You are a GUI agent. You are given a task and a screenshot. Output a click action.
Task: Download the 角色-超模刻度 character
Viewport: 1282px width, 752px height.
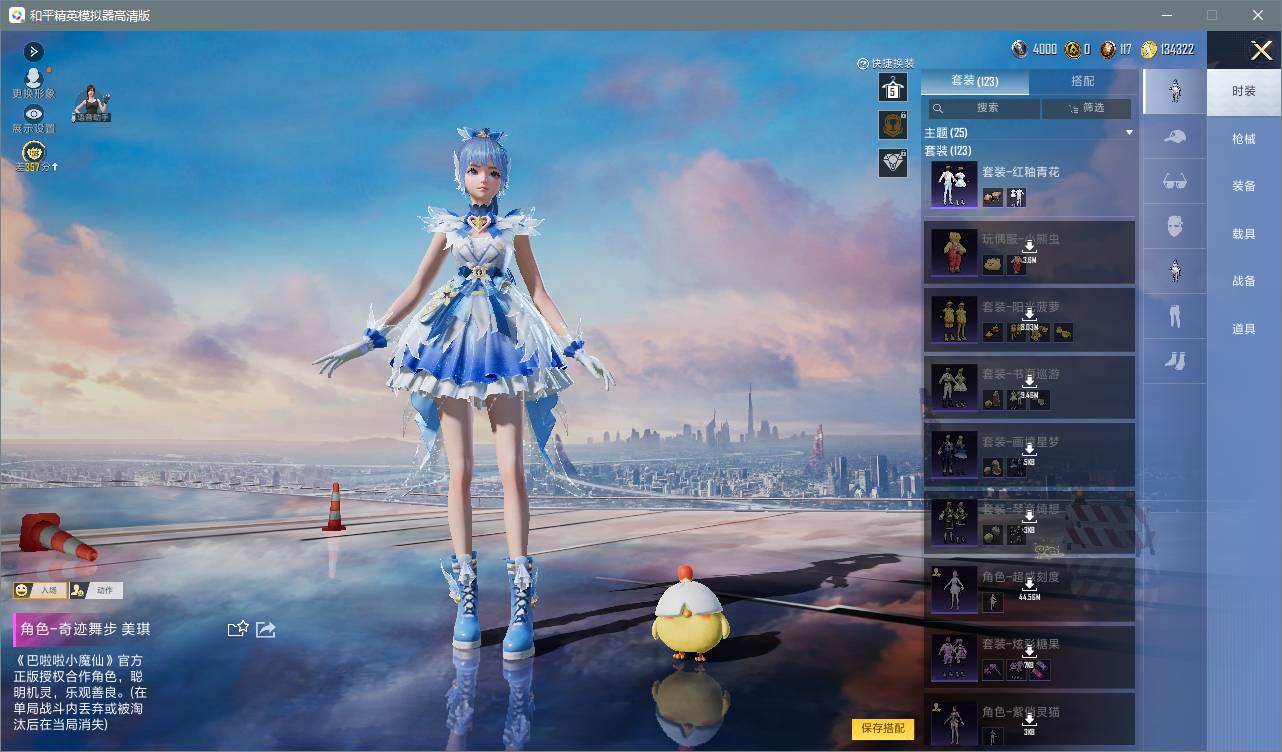1029,584
